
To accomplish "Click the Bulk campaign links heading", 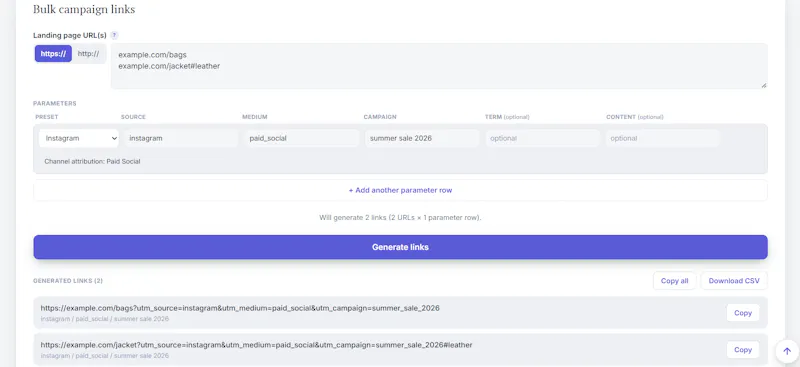I will (x=84, y=9).
